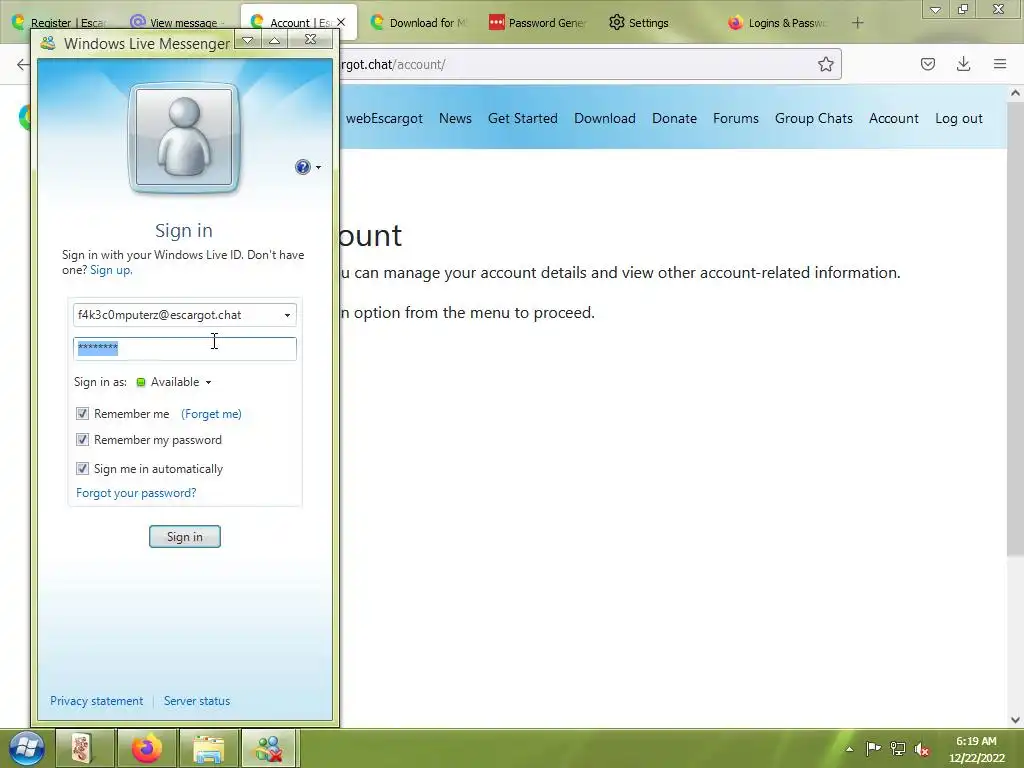
Task: Open the Server status link
Action: [x=197, y=701]
